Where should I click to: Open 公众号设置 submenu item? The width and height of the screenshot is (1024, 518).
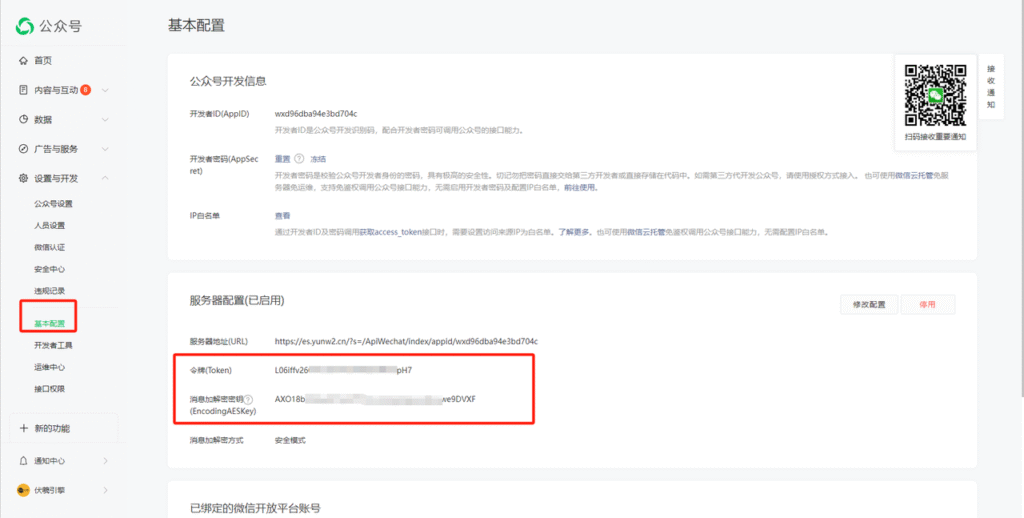pos(54,204)
